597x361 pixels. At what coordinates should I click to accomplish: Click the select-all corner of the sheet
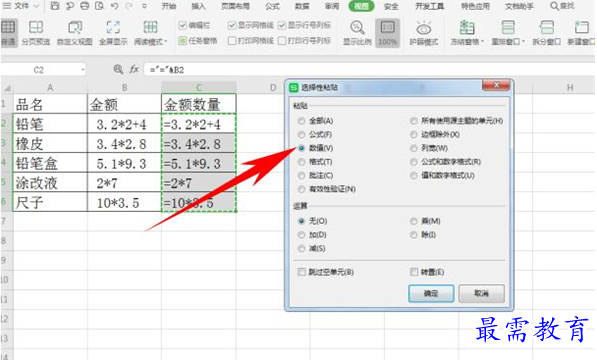click(x=7, y=88)
